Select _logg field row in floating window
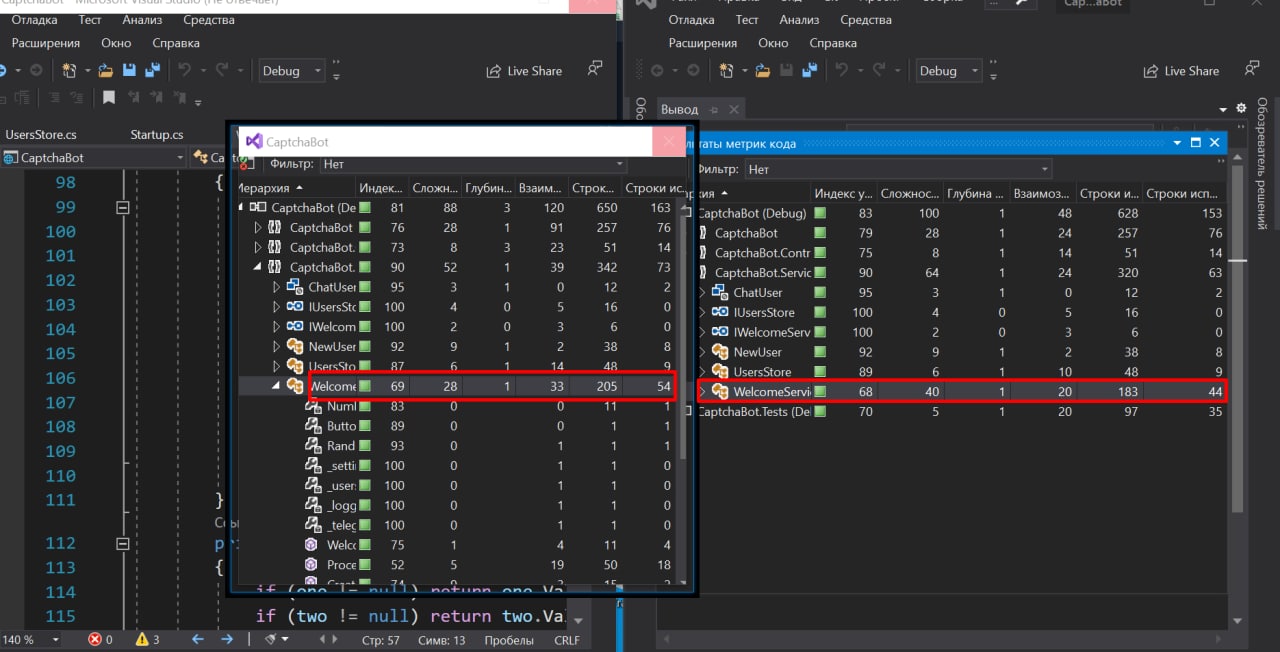This screenshot has height=652, width=1280. pos(456,505)
